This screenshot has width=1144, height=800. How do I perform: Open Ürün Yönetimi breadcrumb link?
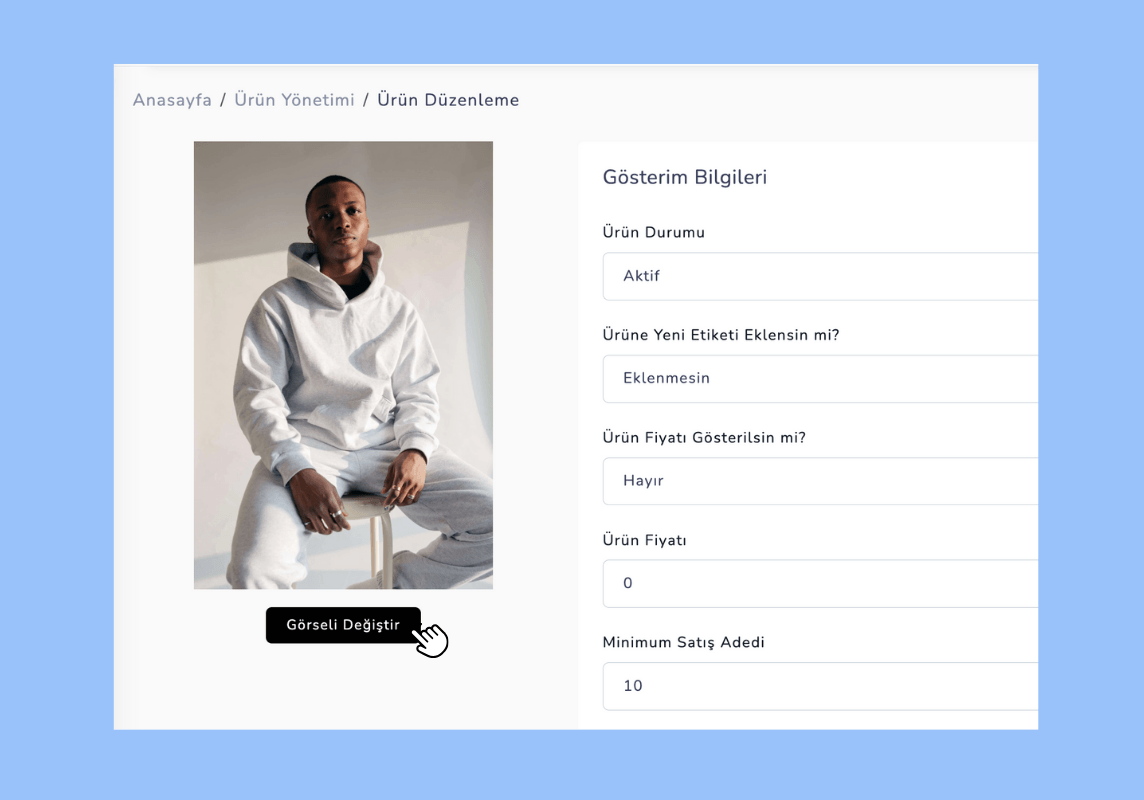pos(294,100)
